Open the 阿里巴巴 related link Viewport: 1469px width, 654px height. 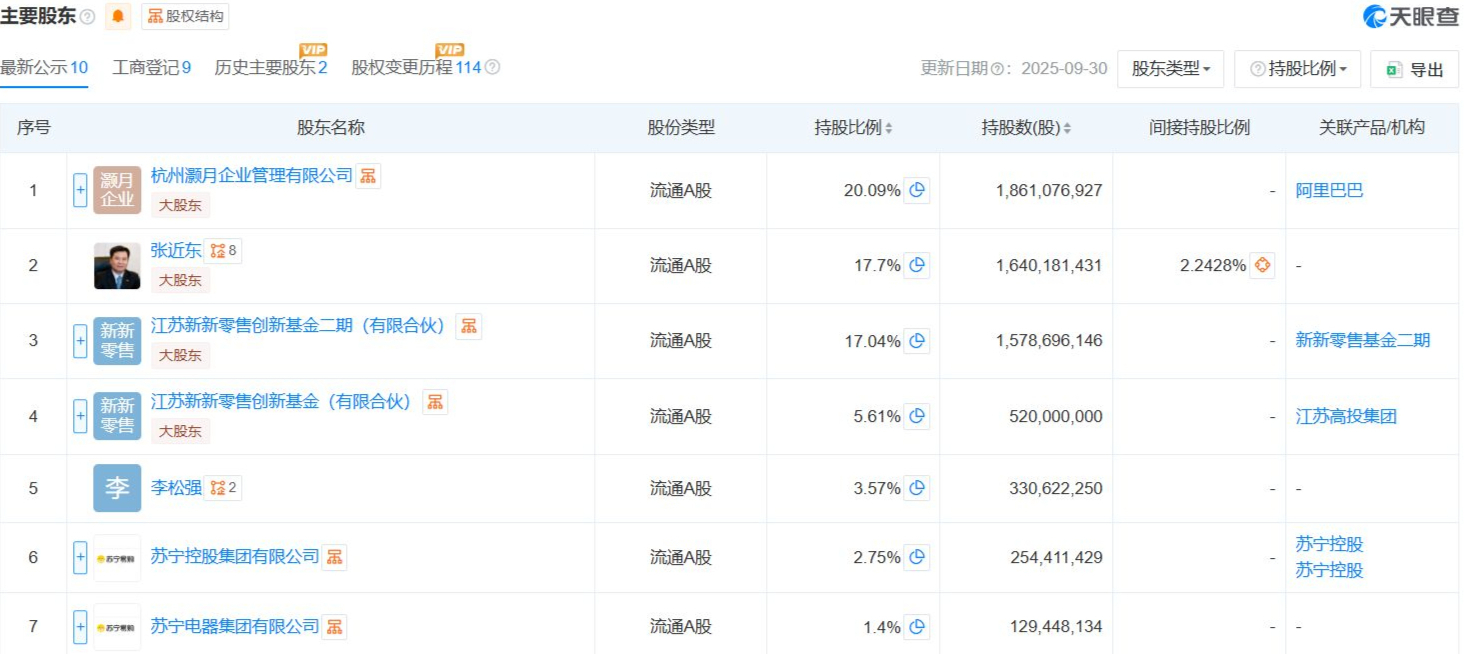click(x=1329, y=190)
